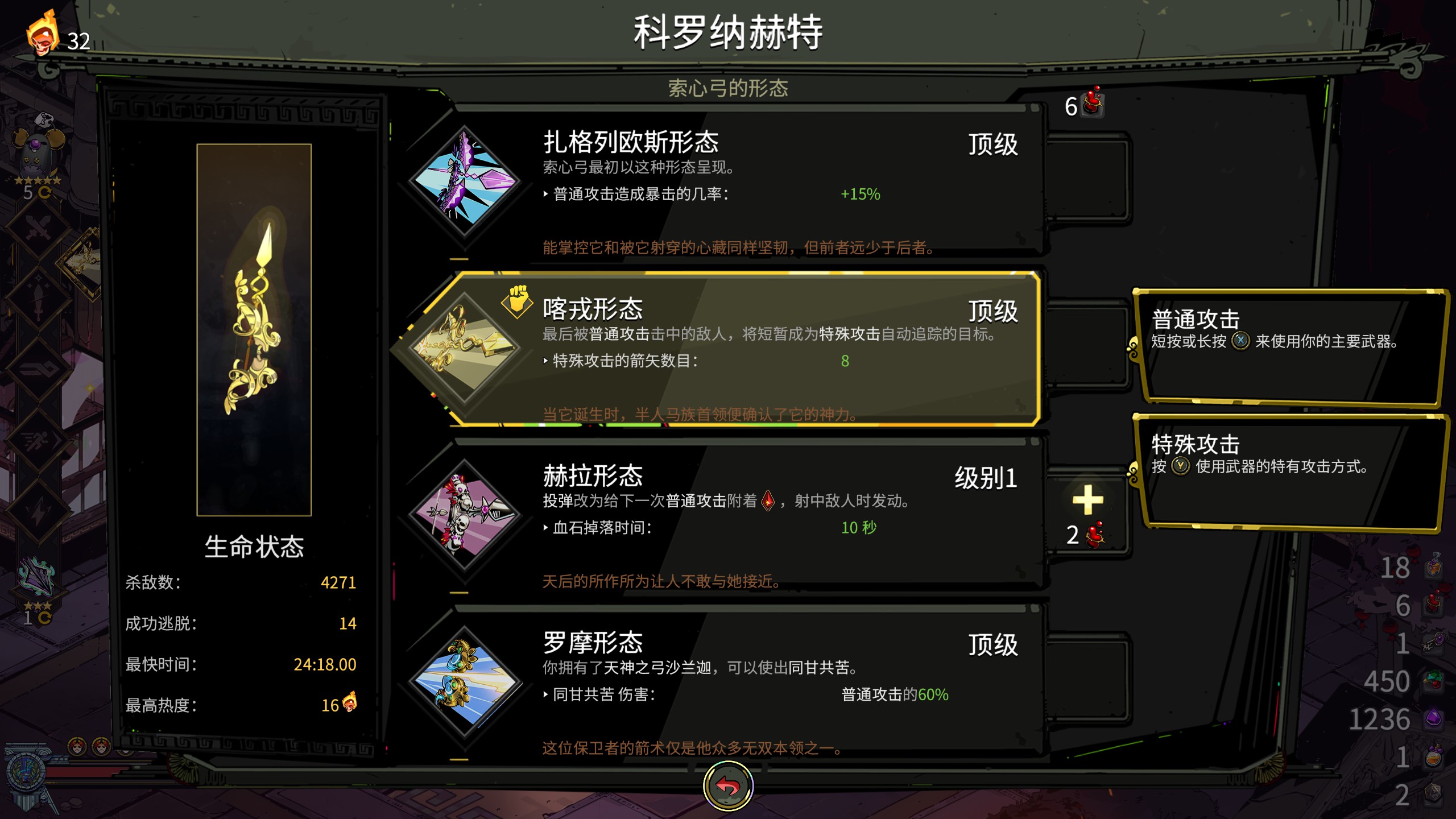Click the 扎格列欧斯形态 title text
The height and width of the screenshot is (819, 1456).
click(631, 142)
